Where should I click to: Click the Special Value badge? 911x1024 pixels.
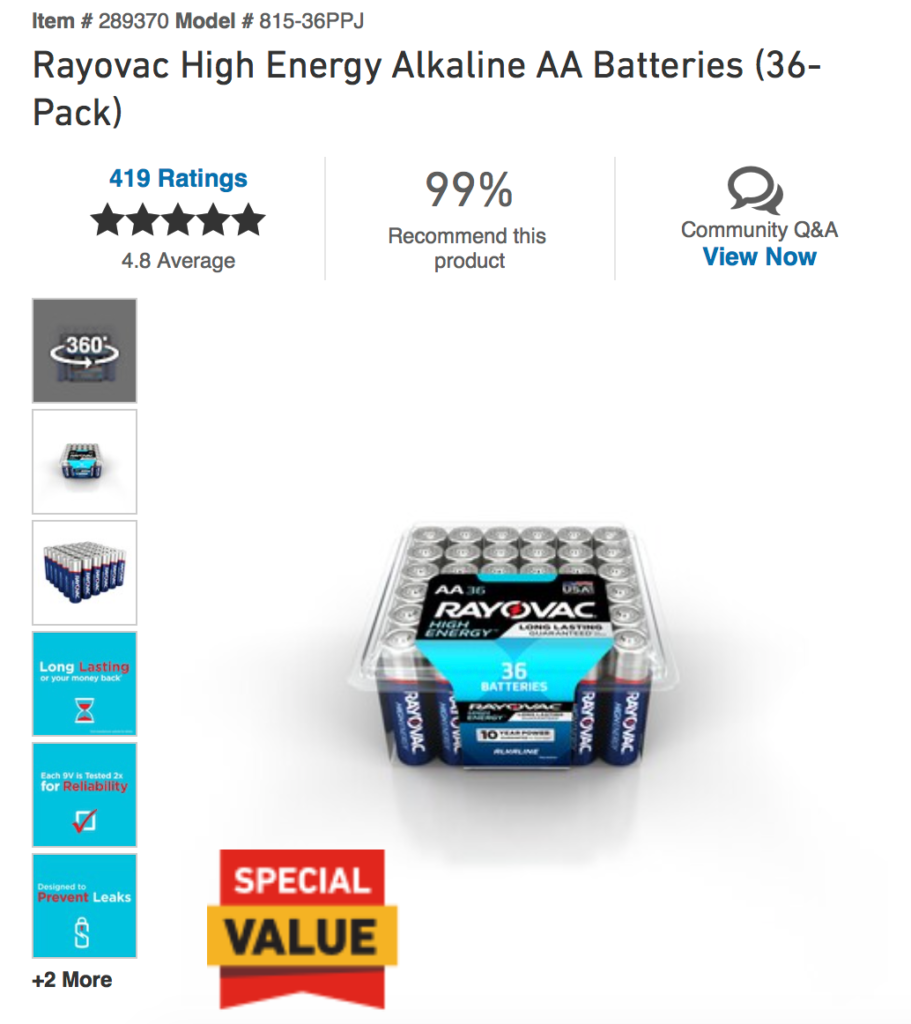click(302, 929)
